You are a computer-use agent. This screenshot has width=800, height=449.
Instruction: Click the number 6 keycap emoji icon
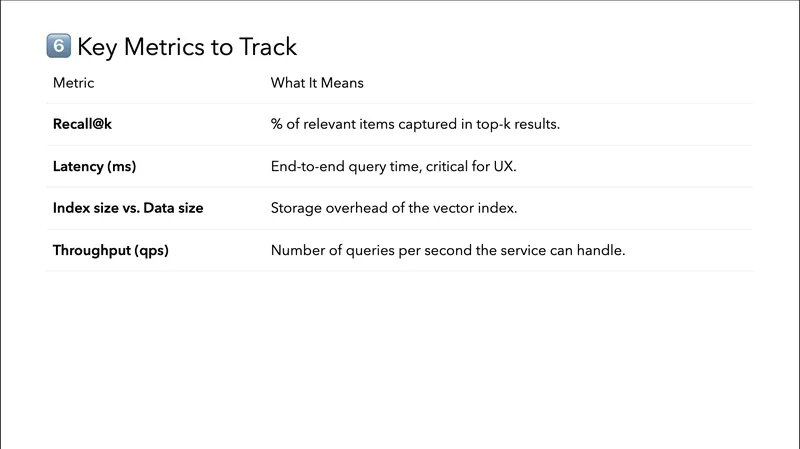pyautogui.click(x=58, y=46)
